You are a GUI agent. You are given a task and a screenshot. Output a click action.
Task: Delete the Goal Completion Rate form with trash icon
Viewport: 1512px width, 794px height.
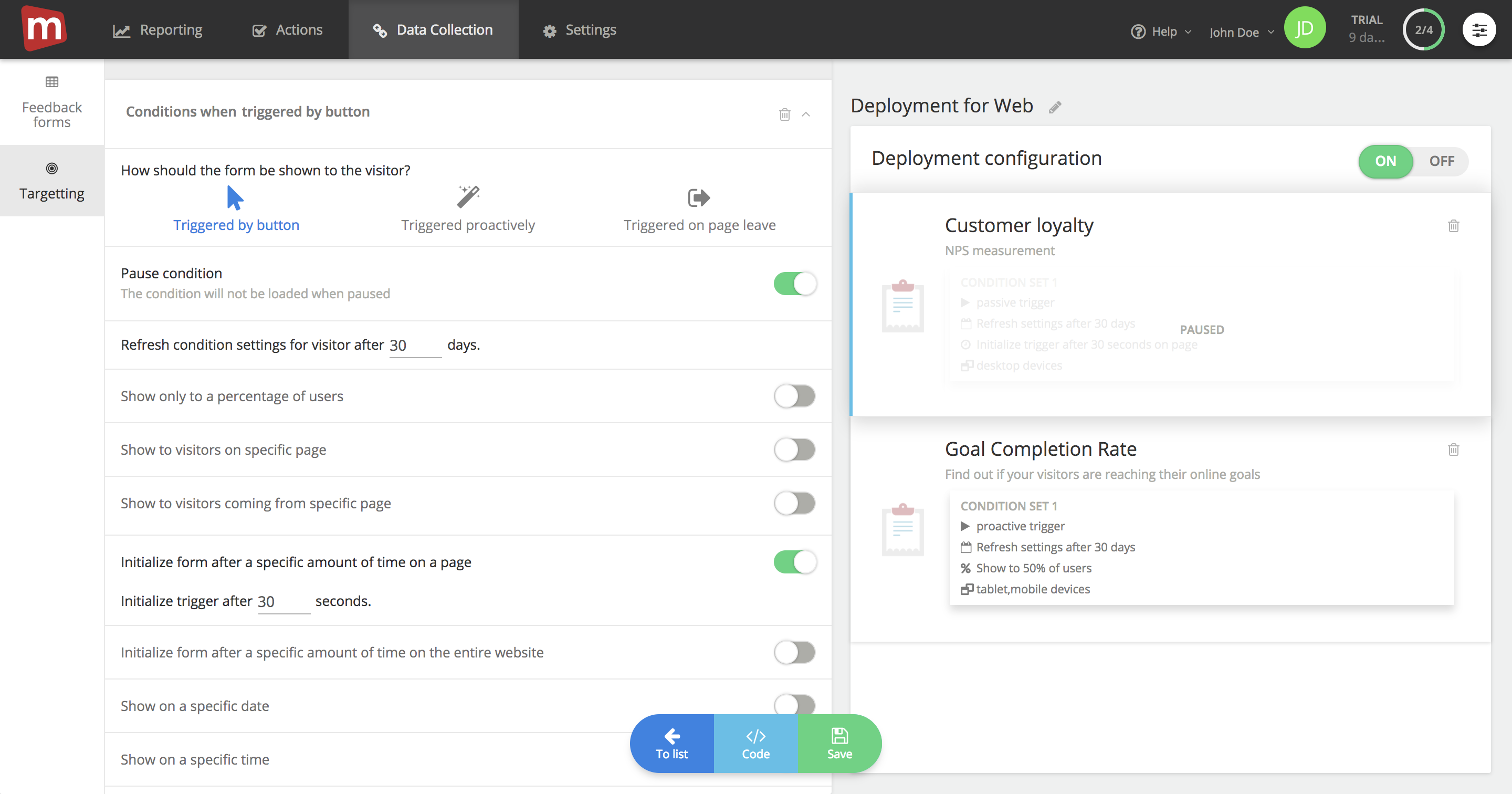(x=1453, y=450)
